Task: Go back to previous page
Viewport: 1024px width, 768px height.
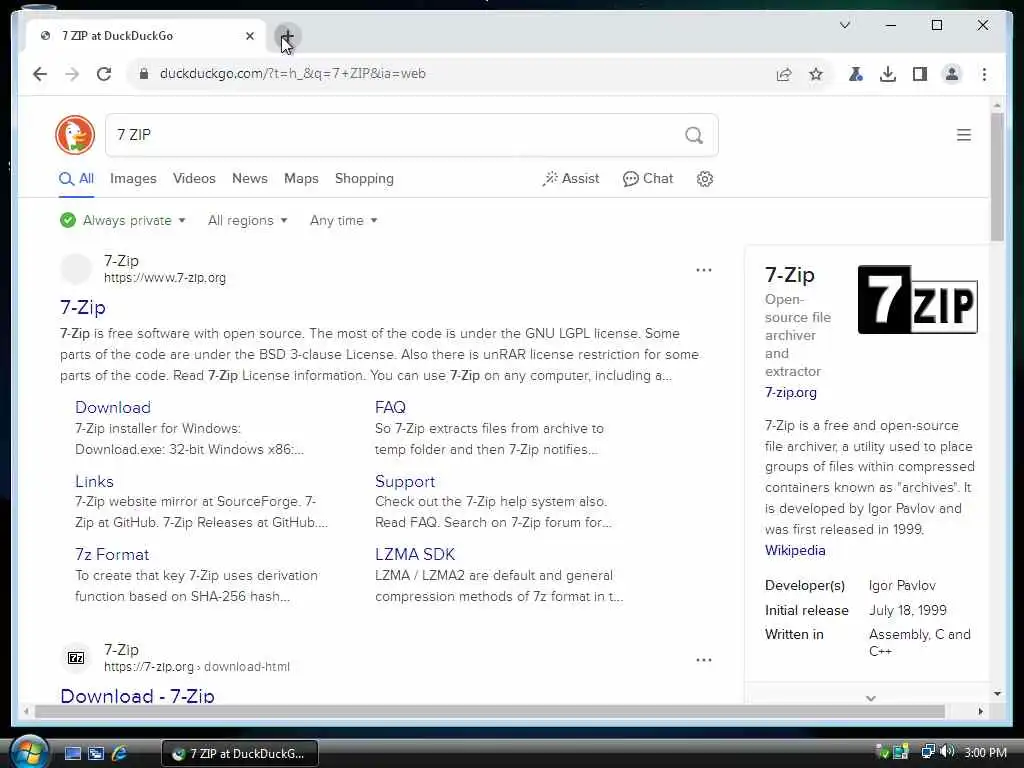Action: tap(40, 74)
